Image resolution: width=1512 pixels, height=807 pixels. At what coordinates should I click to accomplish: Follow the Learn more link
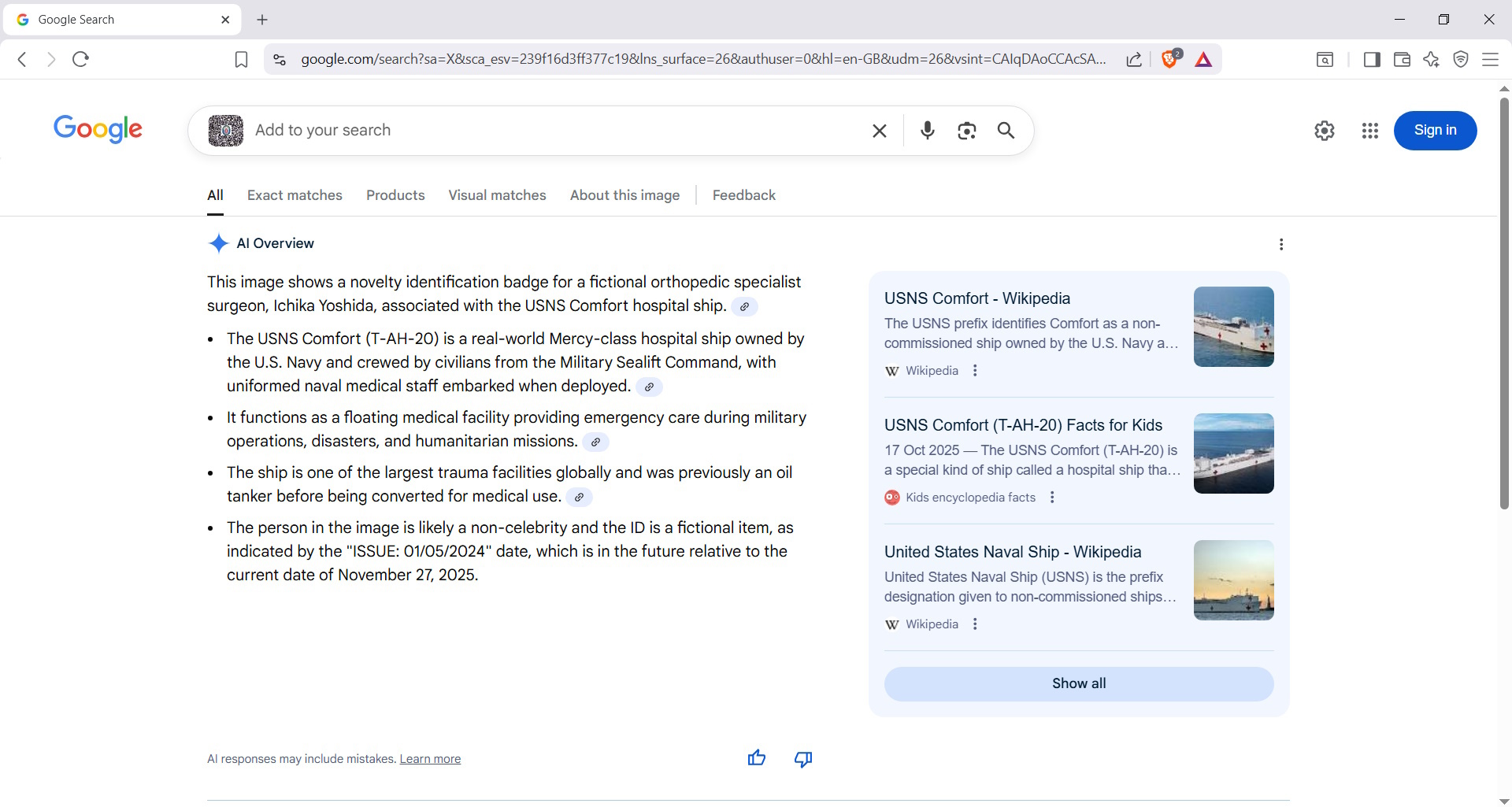[430, 759]
